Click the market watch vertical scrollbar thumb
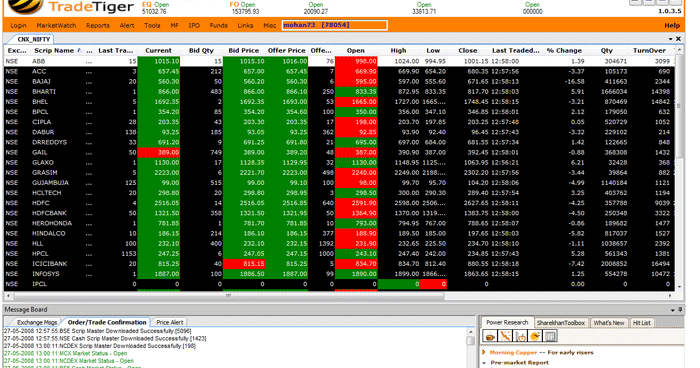This screenshot has height=368, width=700. (x=679, y=106)
